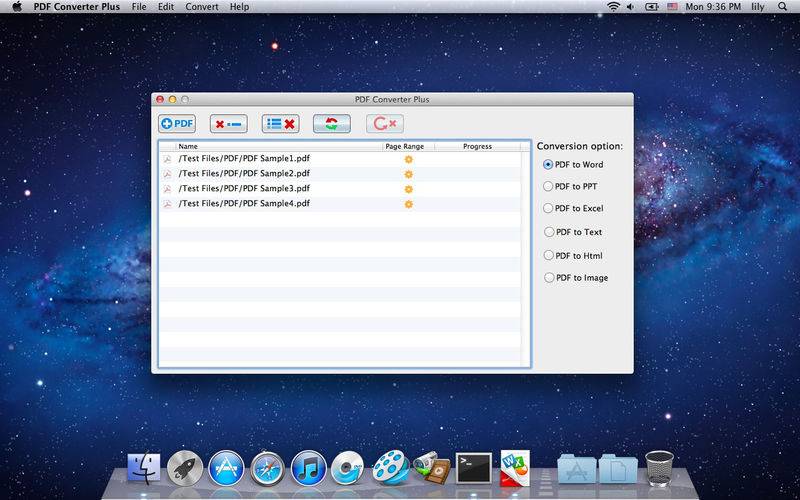
Task: Open page range gear for PDF Sample3.pdf
Action: (x=408, y=189)
